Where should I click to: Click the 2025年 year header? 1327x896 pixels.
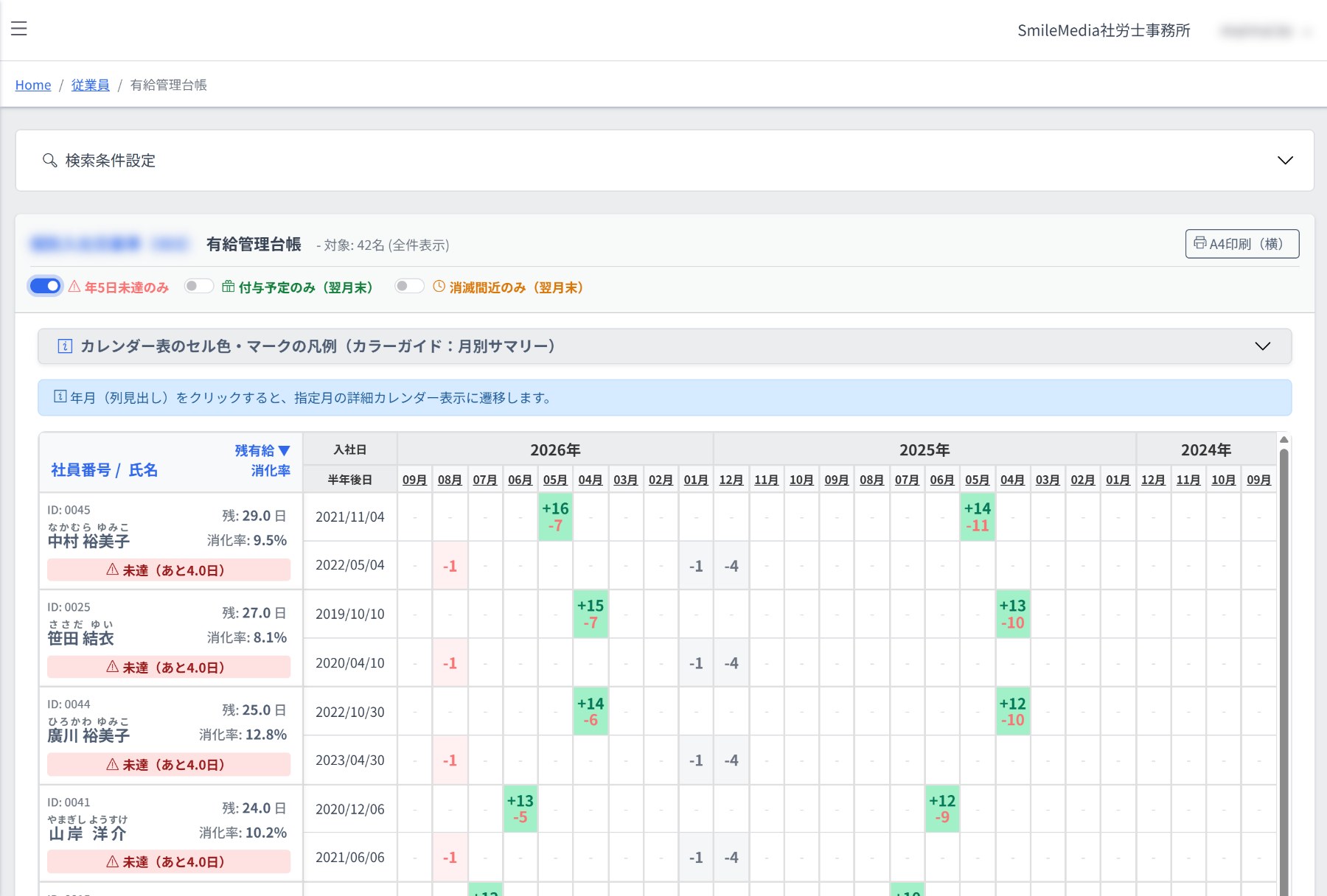[x=924, y=449]
